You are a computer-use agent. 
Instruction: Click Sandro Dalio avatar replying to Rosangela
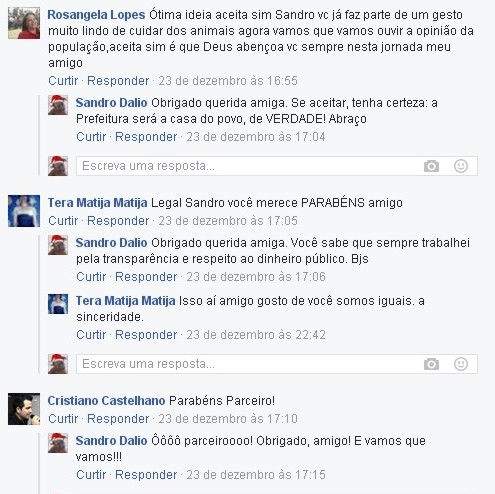coord(58,105)
